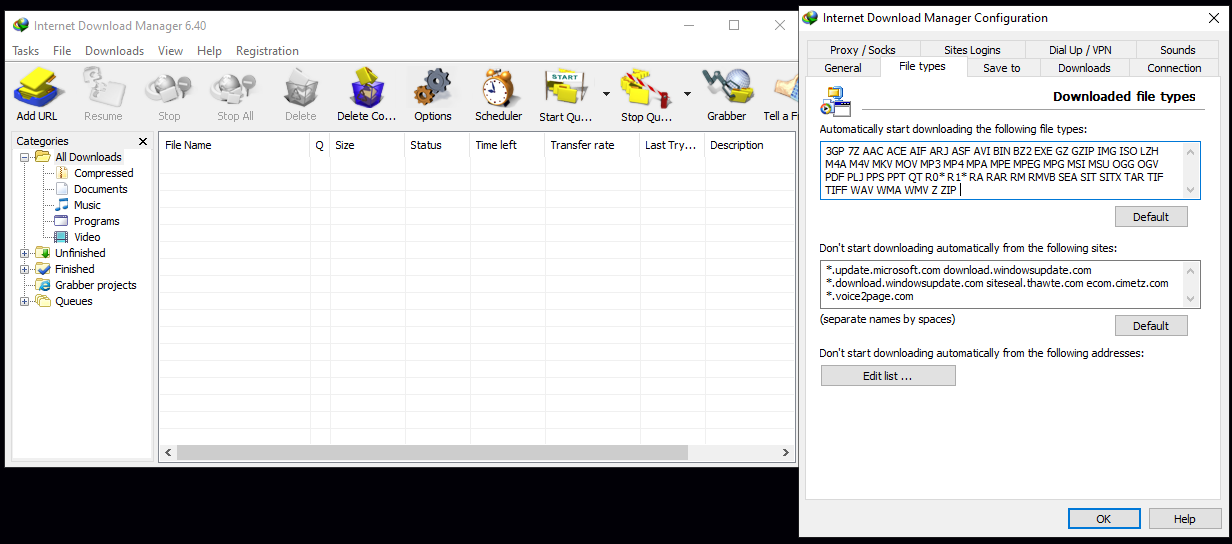
Task: Click the Time left column header
Action: pyautogui.click(x=507, y=145)
